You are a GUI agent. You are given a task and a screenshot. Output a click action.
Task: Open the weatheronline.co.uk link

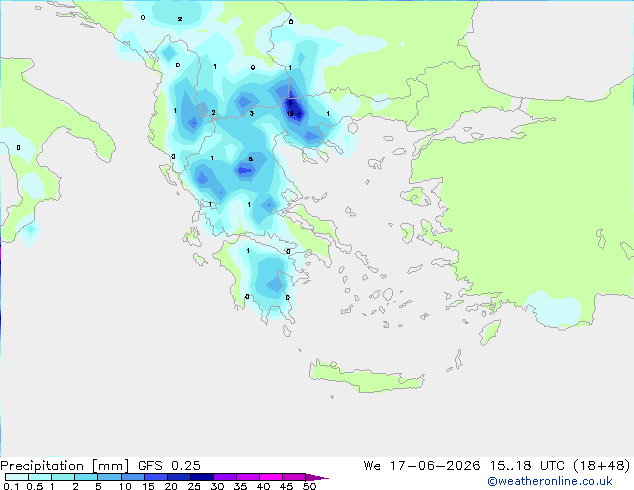(550, 481)
